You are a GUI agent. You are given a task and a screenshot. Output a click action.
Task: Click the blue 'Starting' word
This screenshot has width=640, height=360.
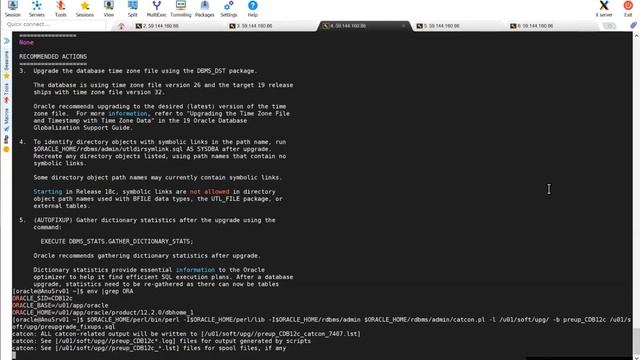(x=48, y=191)
